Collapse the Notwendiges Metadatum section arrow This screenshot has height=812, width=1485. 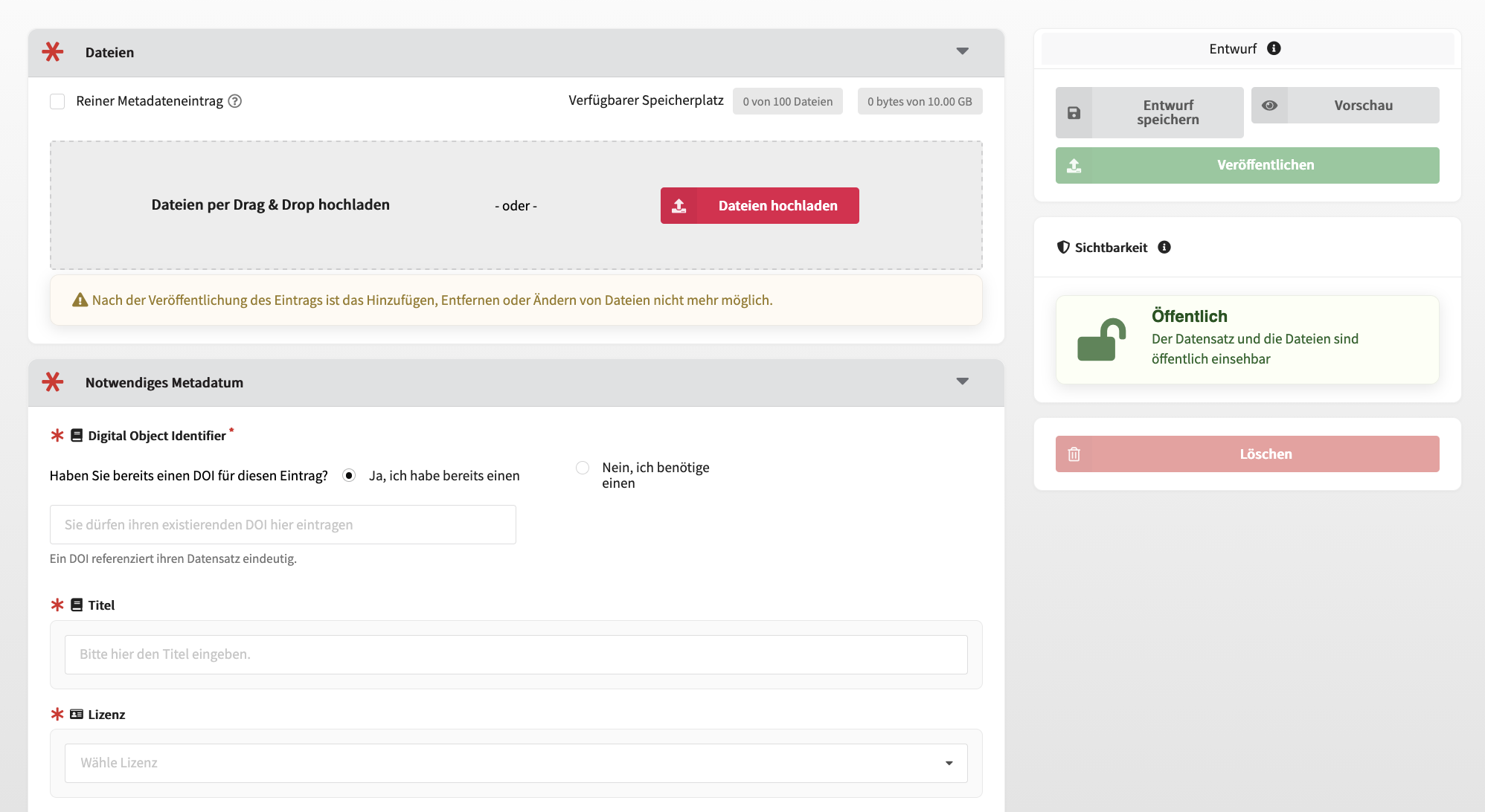coord(963,381)
